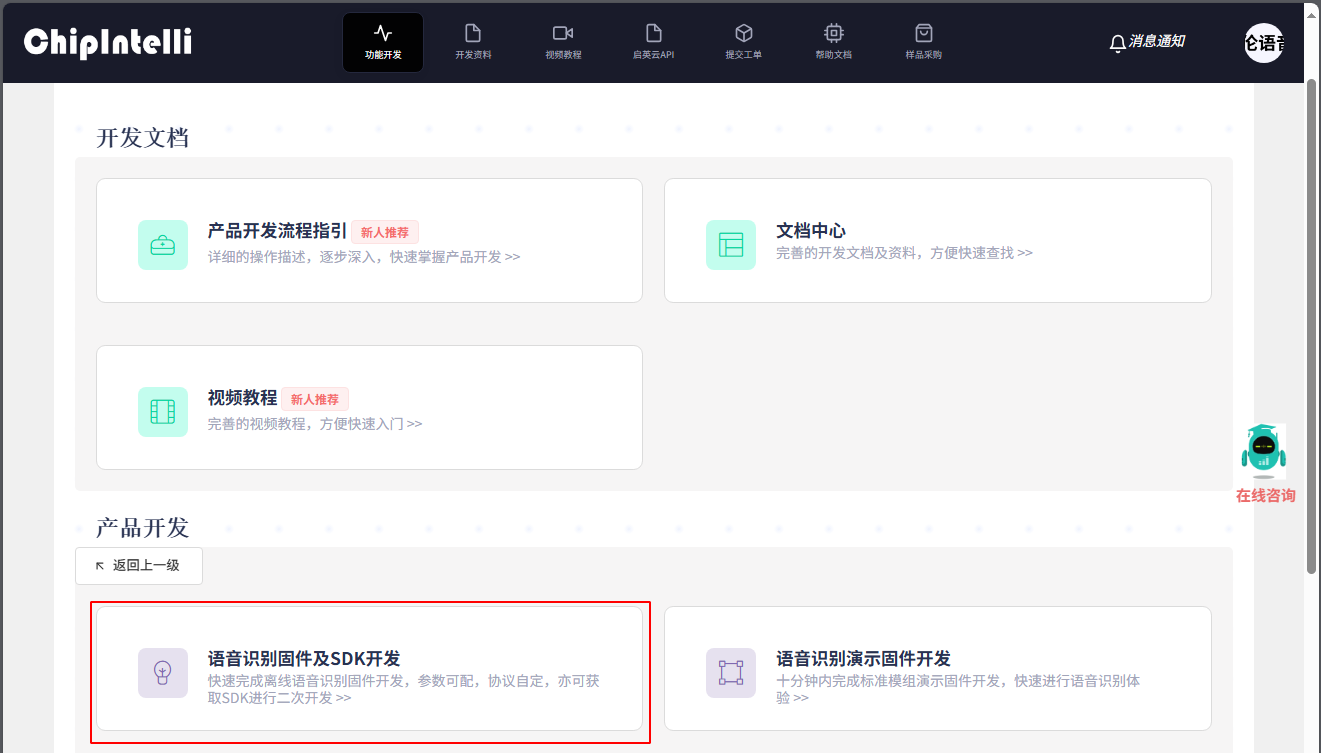This screenshot has width=1321, height=753.
Task: Click the briefcase icon for 产品开发流程指引
Action: click(x=163, y=245)
